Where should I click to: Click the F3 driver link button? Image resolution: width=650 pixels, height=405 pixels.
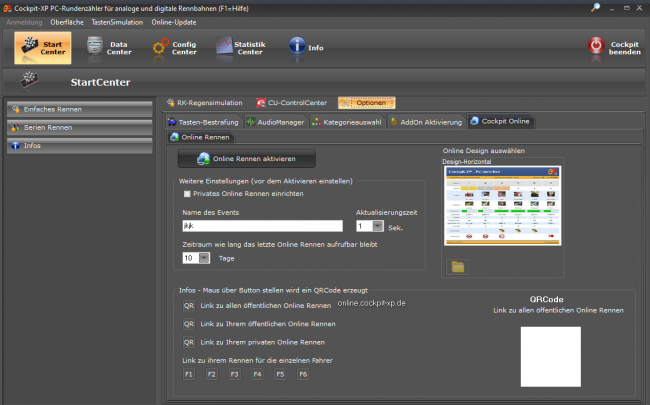(x=234, y=374)
